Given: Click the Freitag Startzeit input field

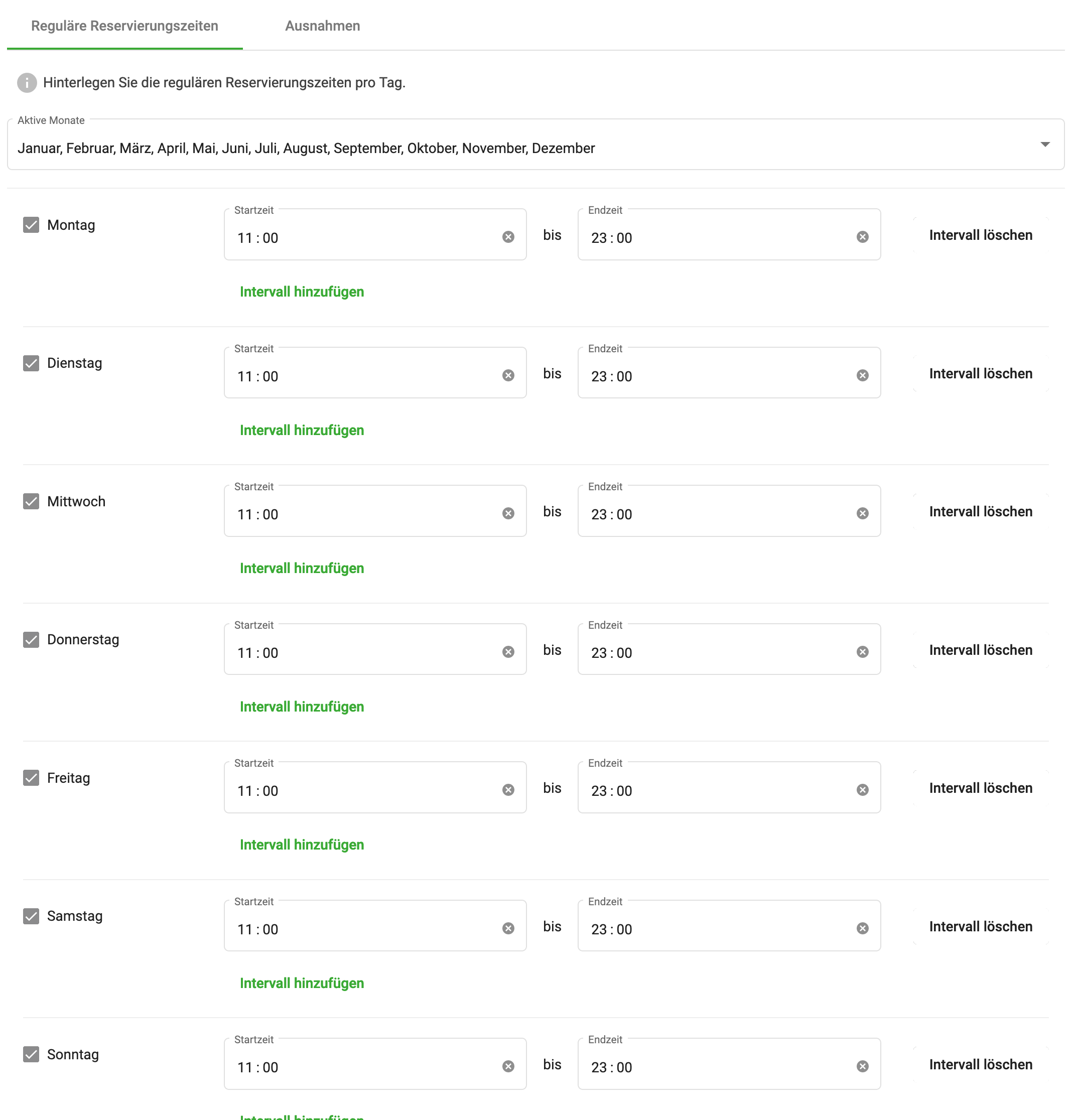Looking at the screenshot, I should pos(375,787).
